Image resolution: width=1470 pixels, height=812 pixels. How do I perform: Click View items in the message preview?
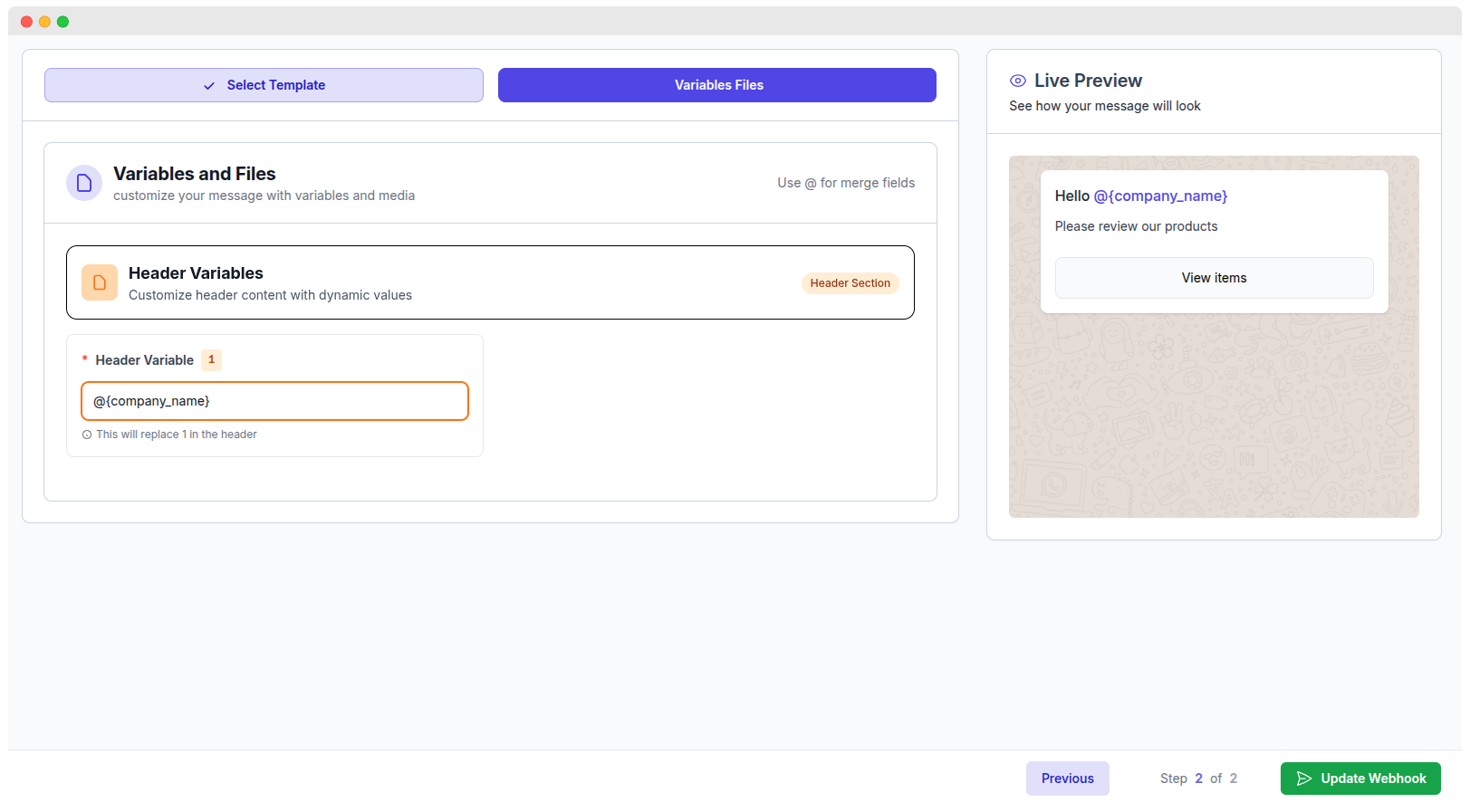[x=1214, y=278]
